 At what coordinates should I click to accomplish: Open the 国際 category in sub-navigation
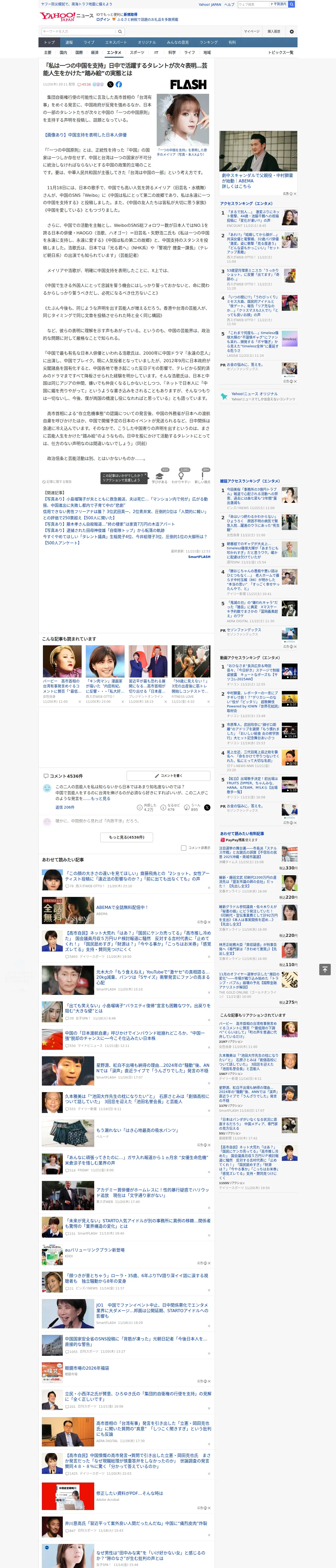[x=79, y=52]
